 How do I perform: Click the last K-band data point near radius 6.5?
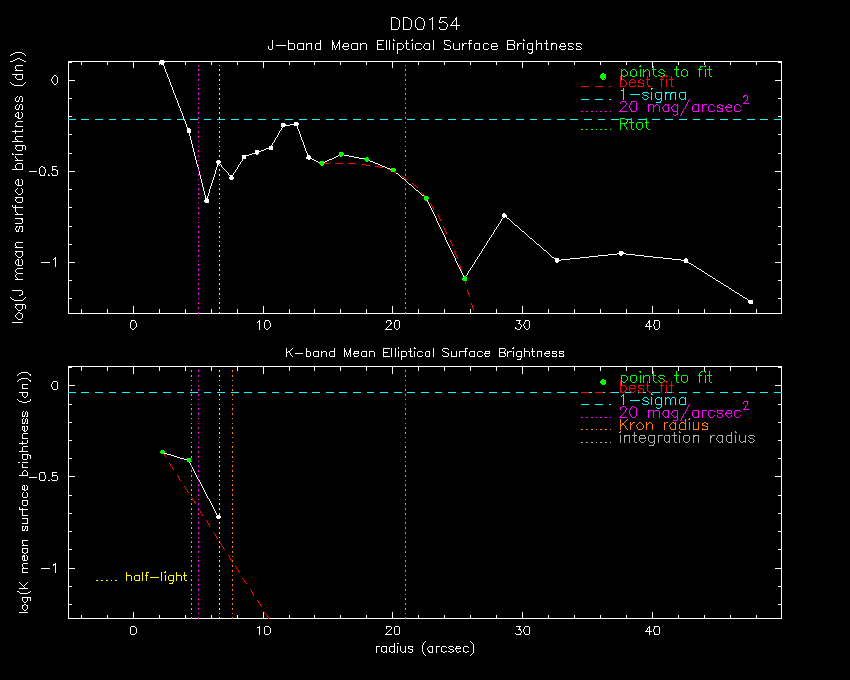219,517
